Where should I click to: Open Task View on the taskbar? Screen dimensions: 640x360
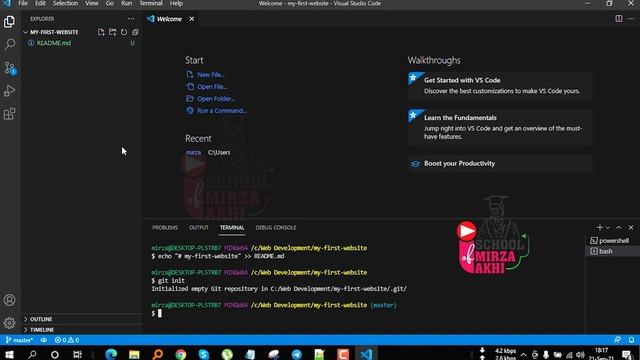point(77,354)
